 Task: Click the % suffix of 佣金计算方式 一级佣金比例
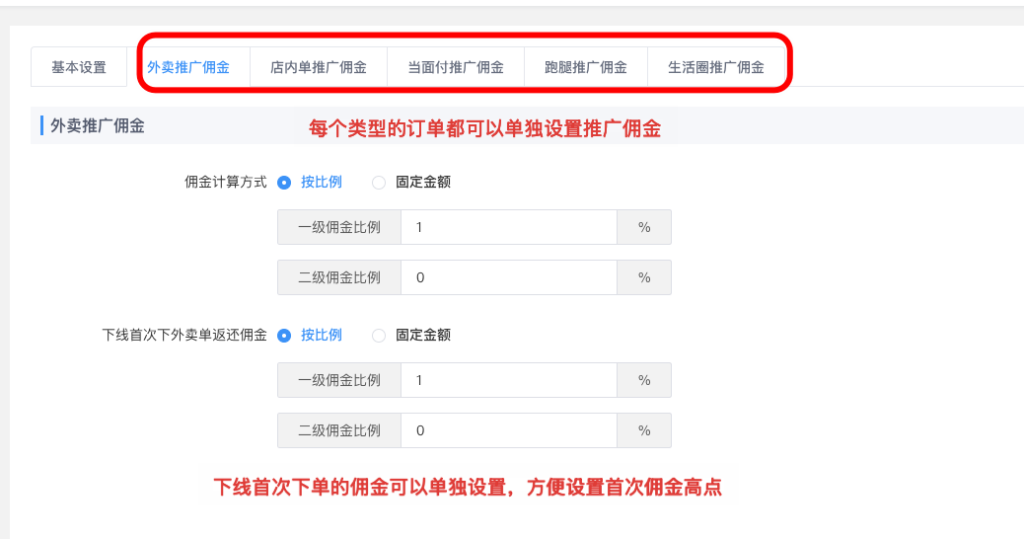(x=644, y=228)
